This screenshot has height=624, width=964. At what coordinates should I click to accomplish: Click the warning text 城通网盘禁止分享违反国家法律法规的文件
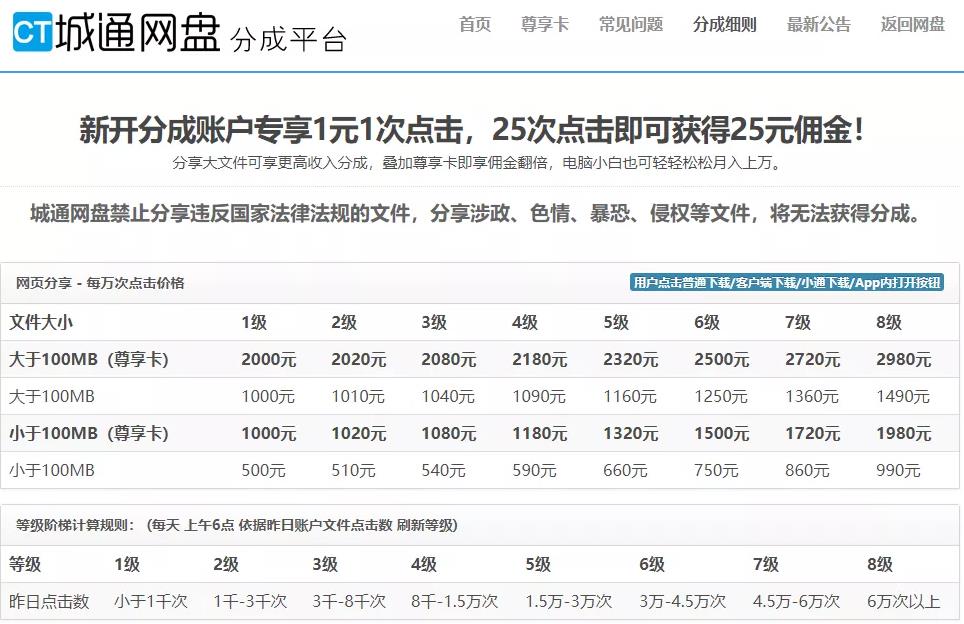tap(476, 214)
